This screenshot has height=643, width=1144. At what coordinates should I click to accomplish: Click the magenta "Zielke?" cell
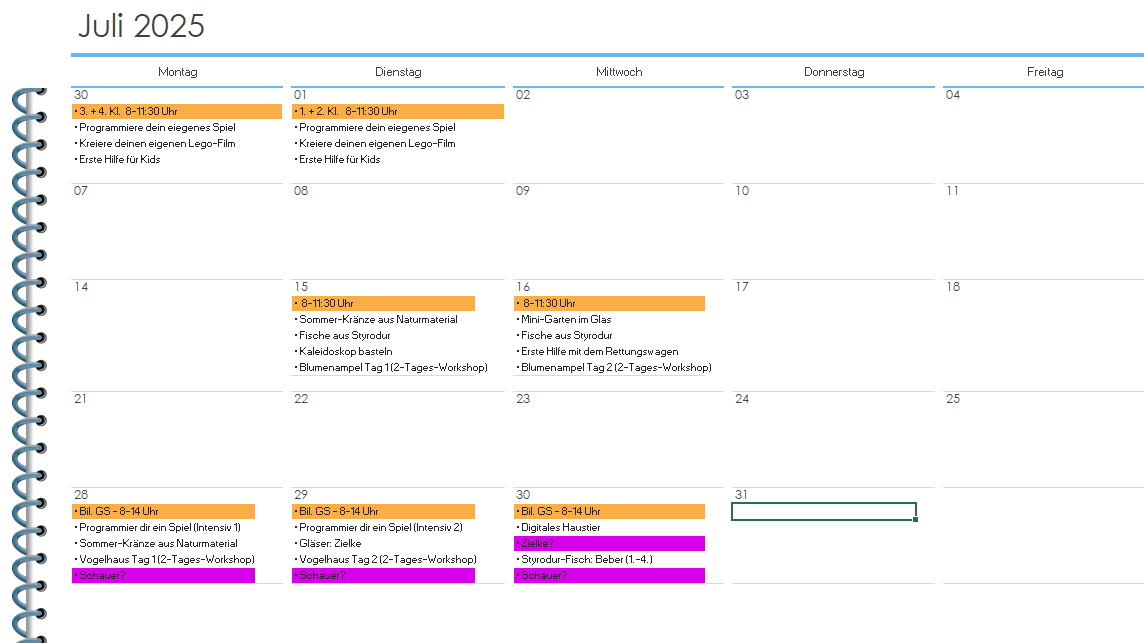pos(608,543)
